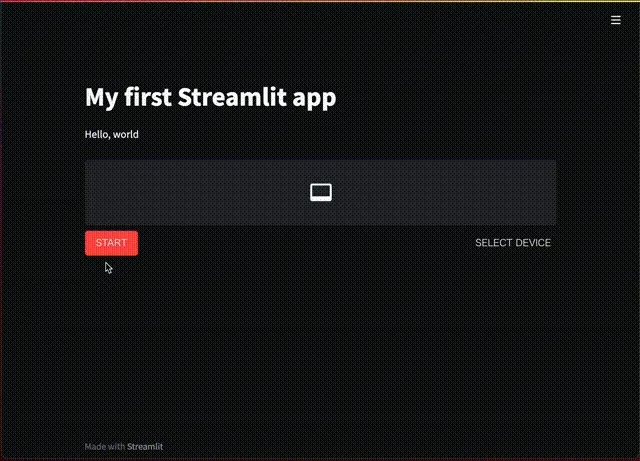Open the hamburger main menu icon

click(x=616, y=20)
